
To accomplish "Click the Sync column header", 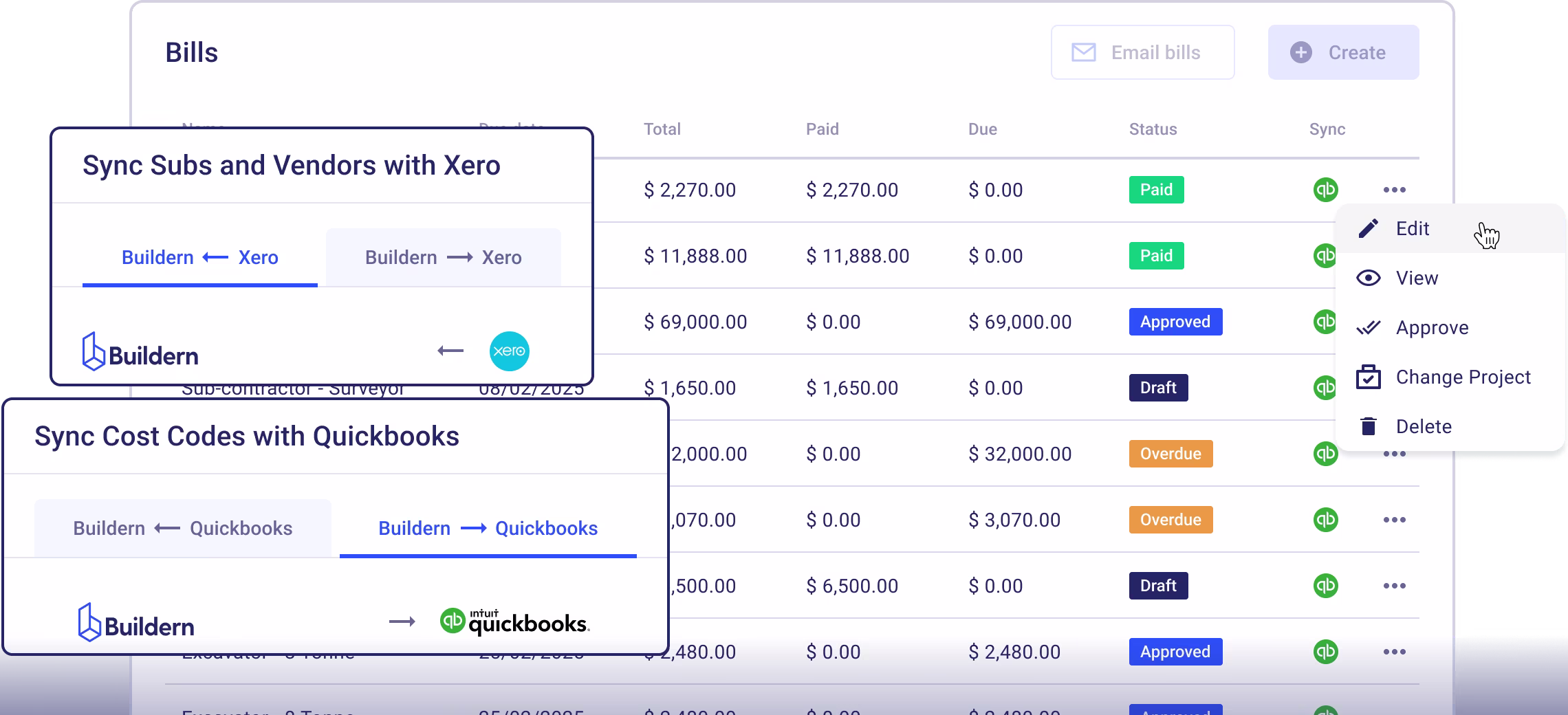I will tap(1327, 129).
